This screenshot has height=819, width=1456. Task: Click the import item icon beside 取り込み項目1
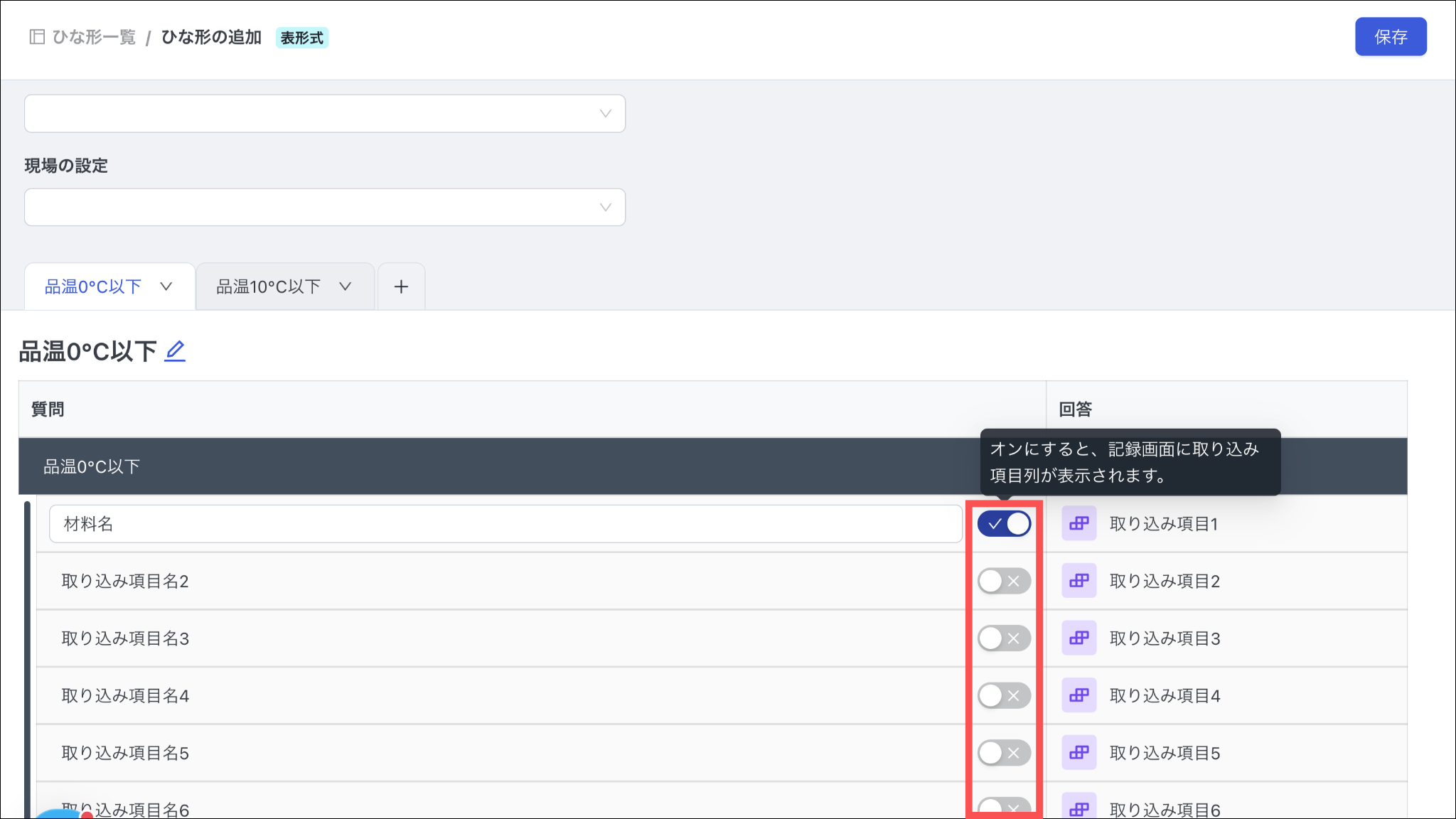(1078, 524)
